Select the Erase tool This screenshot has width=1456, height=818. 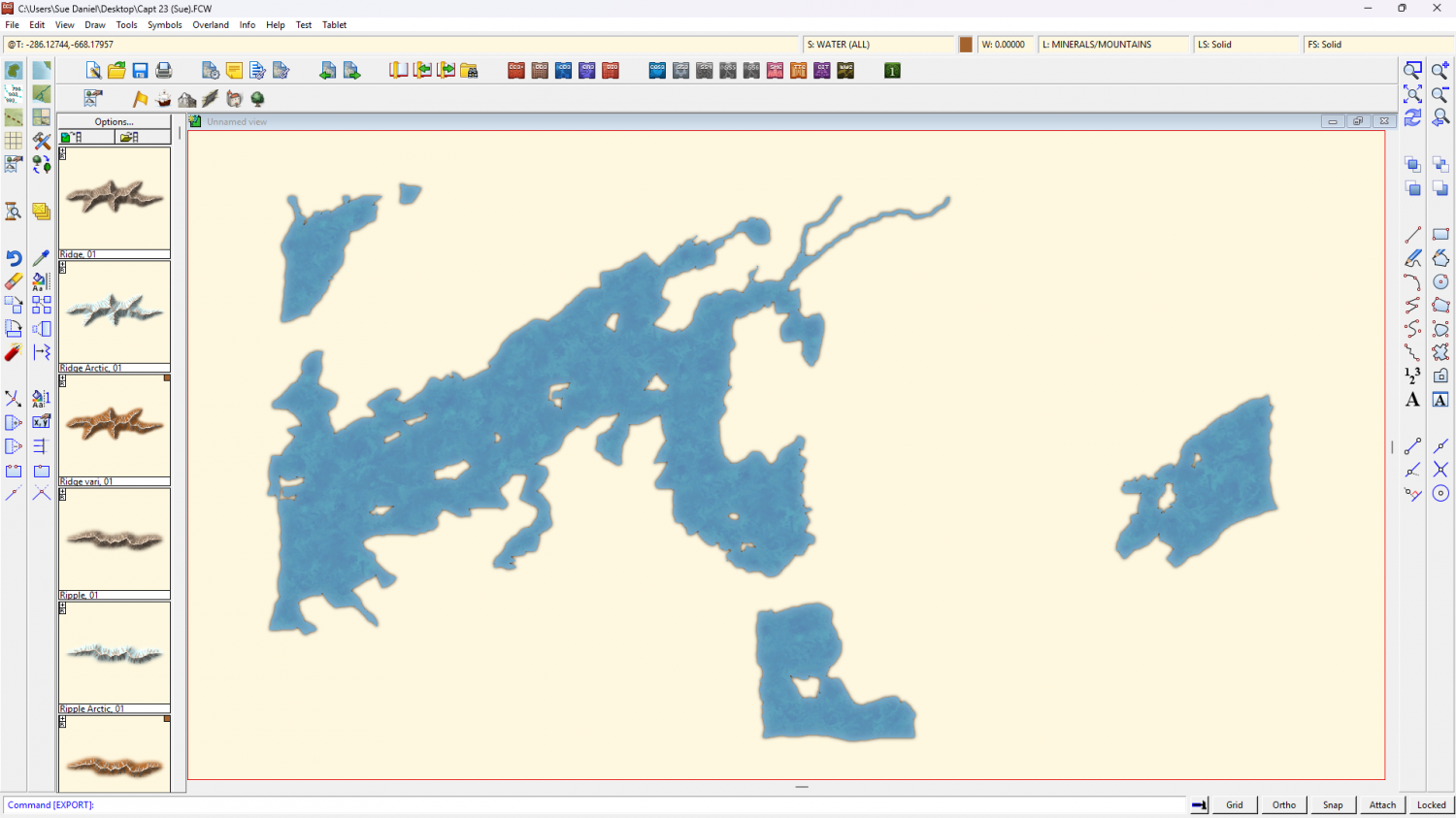click(14, 281)
